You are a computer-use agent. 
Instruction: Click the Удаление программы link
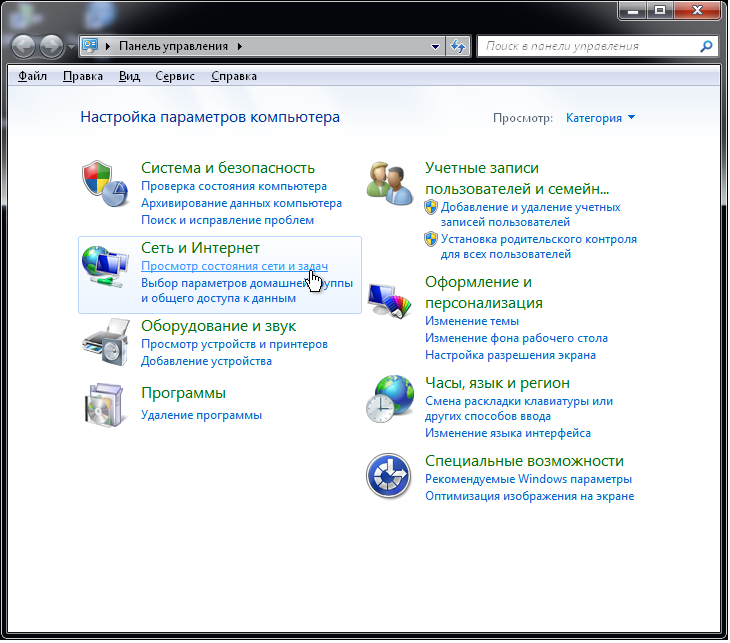tap(201, 415)
